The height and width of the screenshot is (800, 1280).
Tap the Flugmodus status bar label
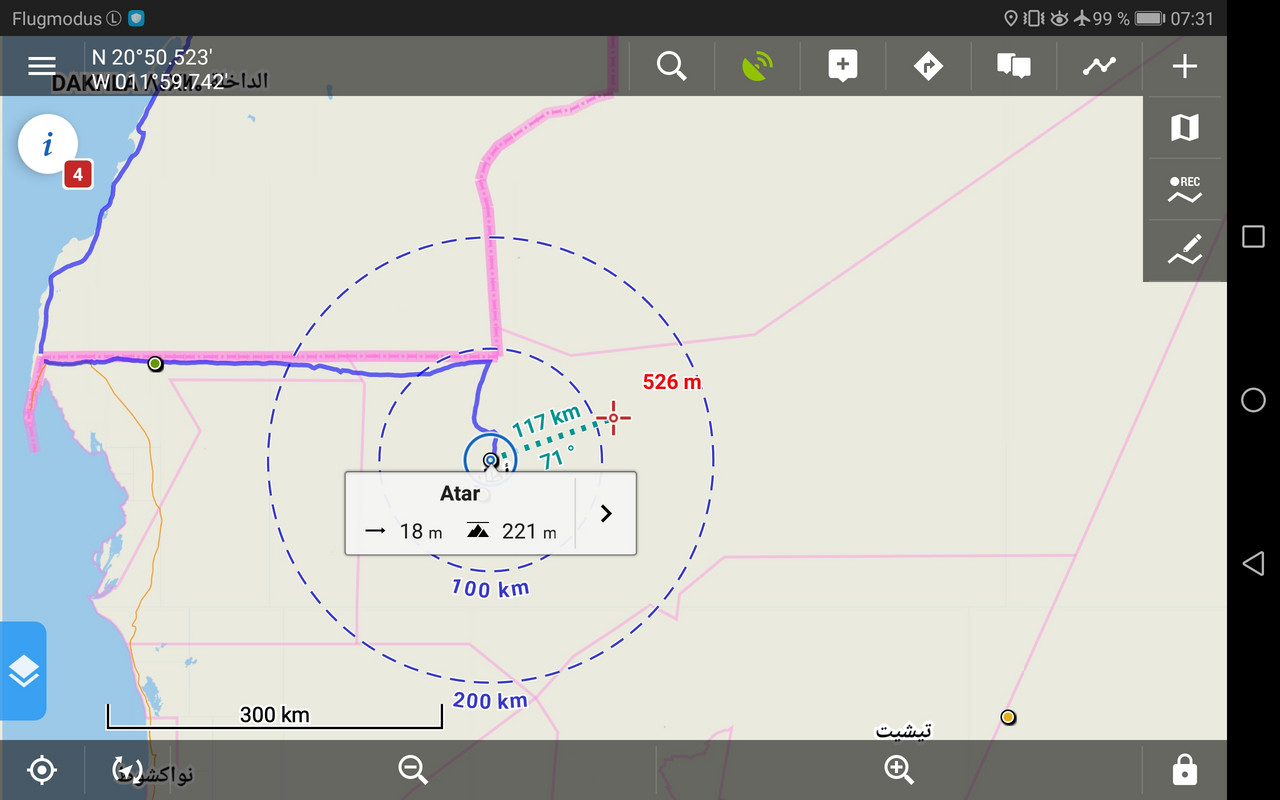[x=57, y=19]
